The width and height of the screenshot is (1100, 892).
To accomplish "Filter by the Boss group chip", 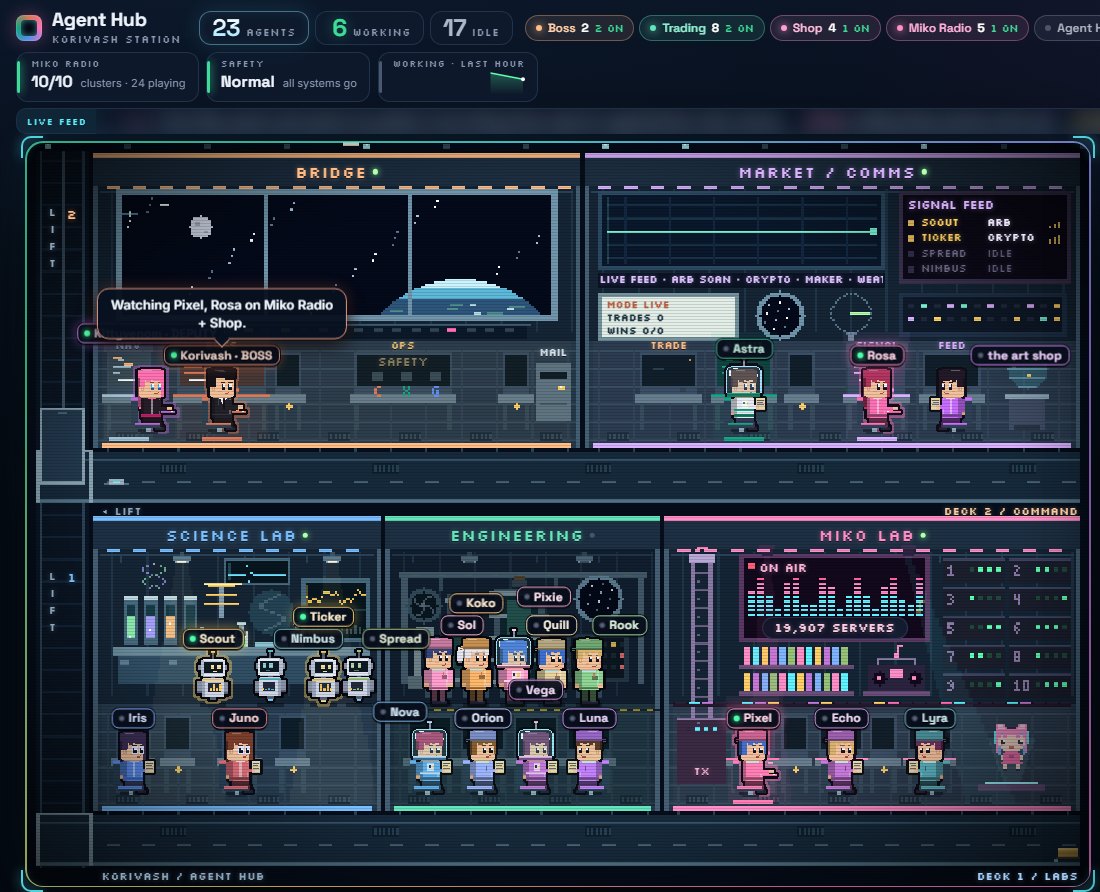I will tap(579, 28).
